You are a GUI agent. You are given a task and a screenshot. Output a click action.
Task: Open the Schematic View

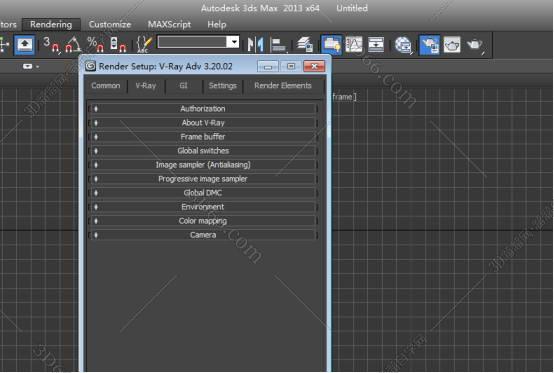(376, 45)
